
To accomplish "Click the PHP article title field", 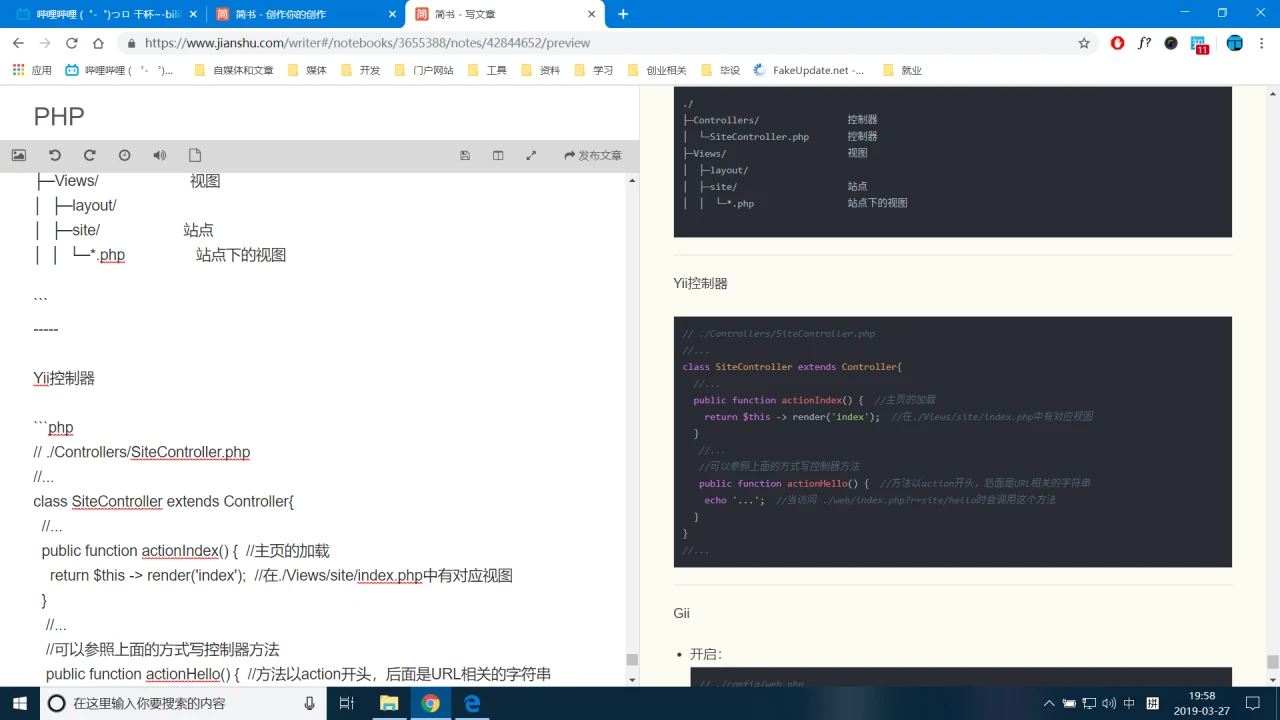I will coord(320,116).
